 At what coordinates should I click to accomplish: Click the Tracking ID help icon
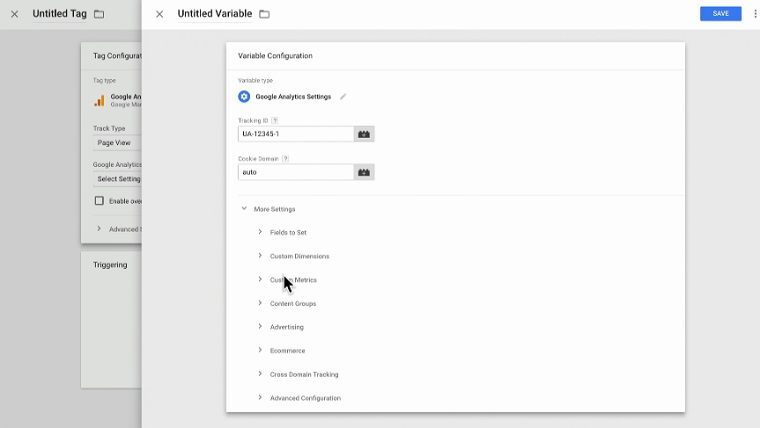275,120
